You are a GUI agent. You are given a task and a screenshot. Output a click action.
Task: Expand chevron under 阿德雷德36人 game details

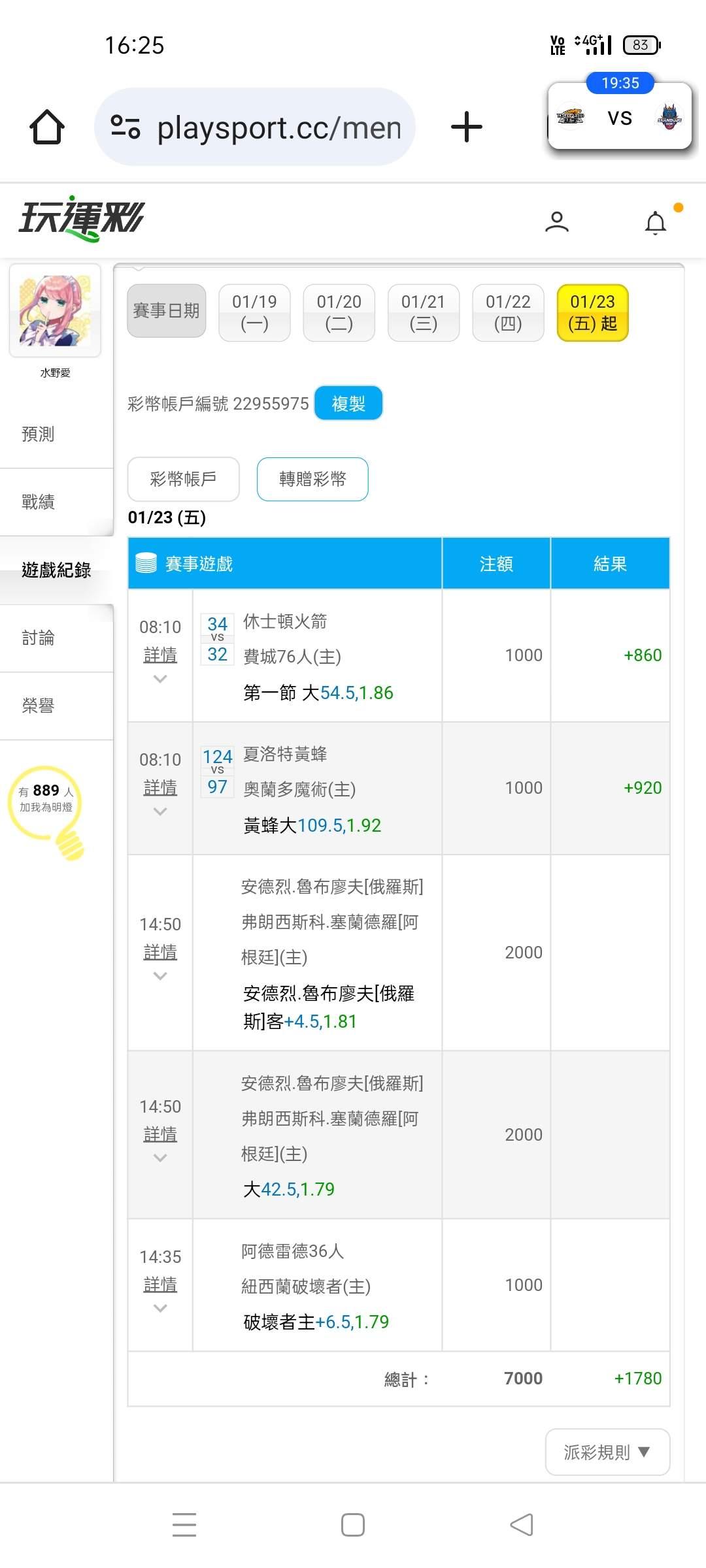click(x=160, y=1309)
